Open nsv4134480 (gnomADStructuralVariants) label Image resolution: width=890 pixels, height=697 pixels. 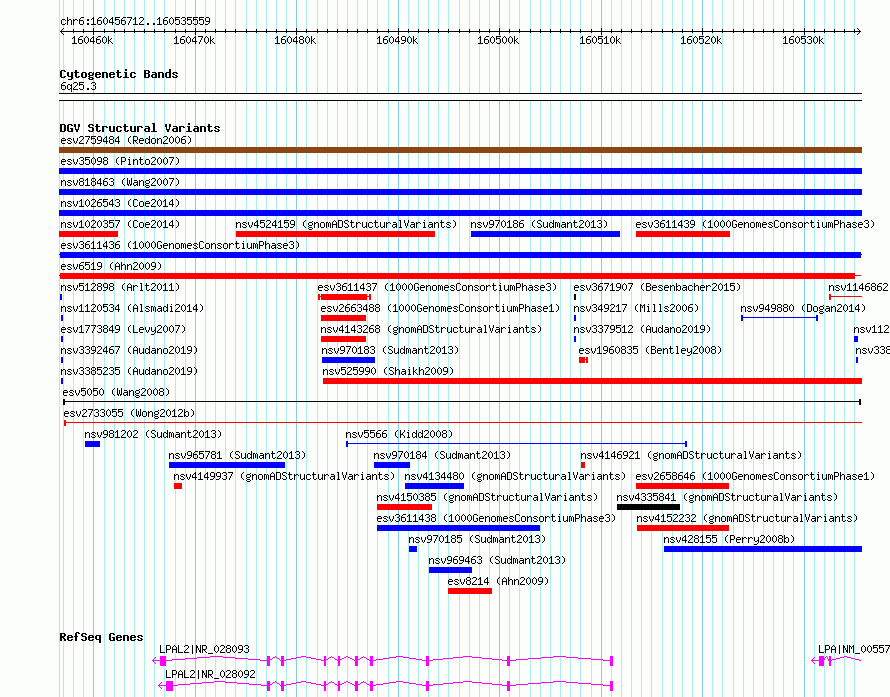coord(515,476)
